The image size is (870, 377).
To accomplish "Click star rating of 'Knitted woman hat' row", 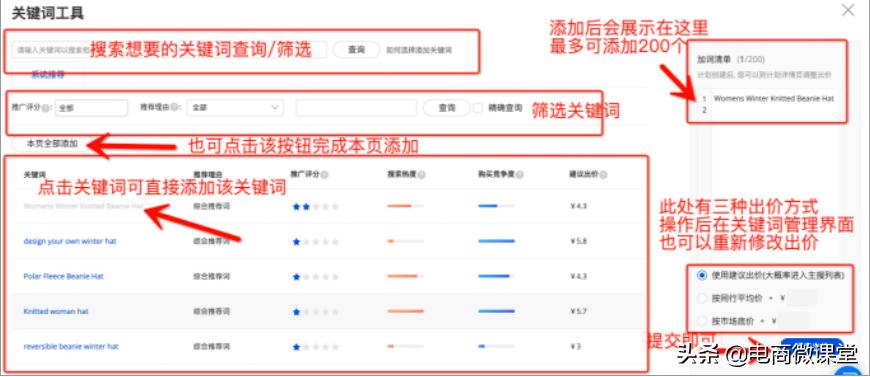I will point(315,311).
